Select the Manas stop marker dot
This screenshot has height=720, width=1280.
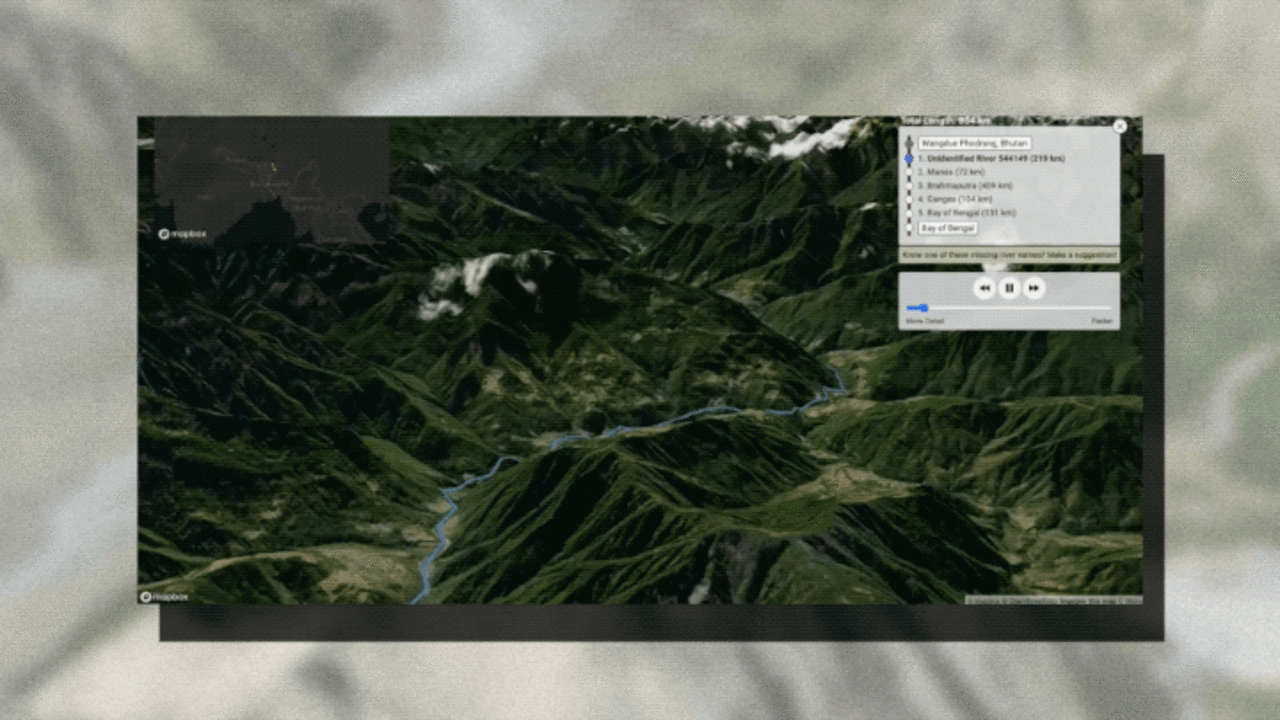pyautogui.click(x=909, y=172)
